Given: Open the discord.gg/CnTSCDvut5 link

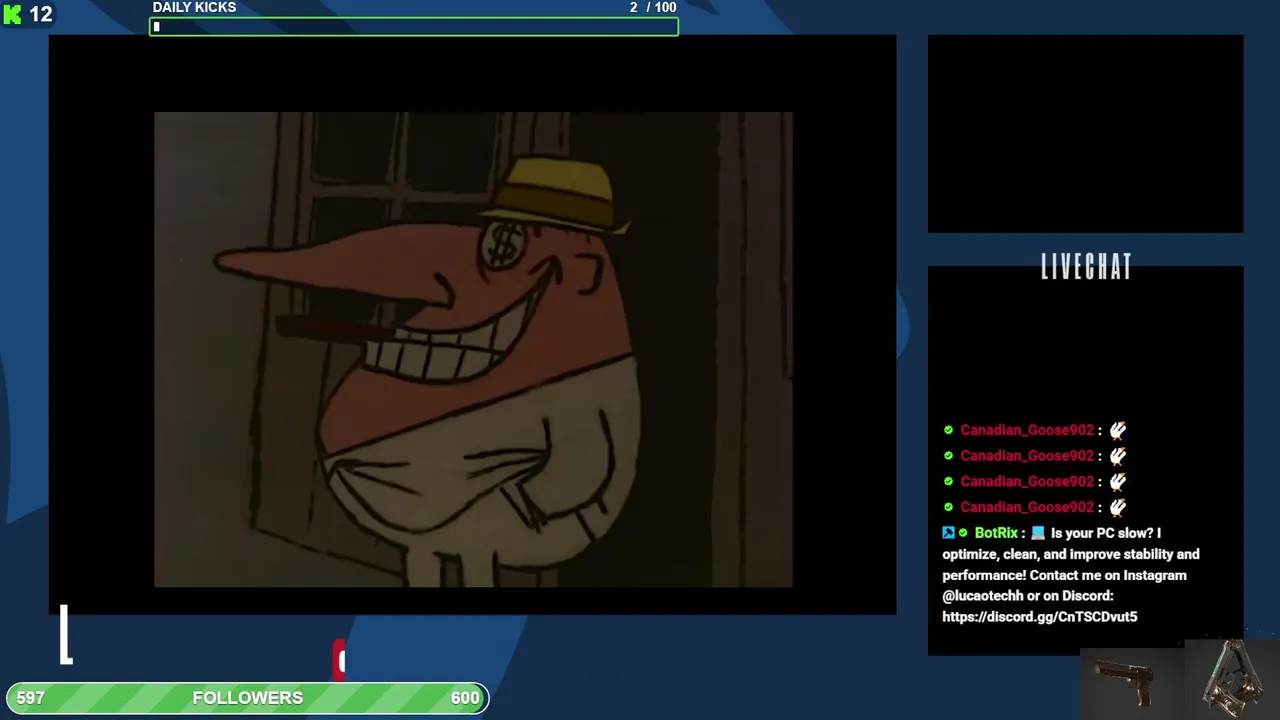Looking at the screenshot, I should tap(1039, 617).
